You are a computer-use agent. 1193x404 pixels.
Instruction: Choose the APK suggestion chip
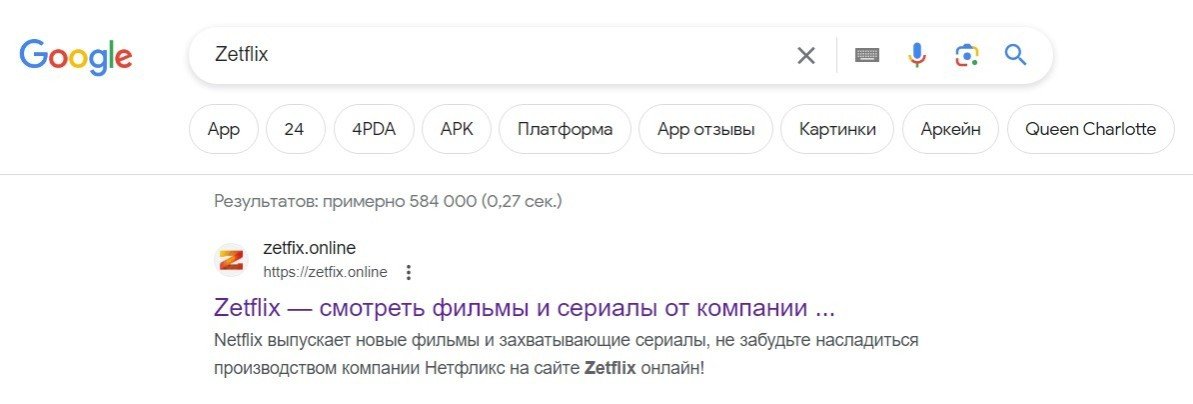coord(457,129)
